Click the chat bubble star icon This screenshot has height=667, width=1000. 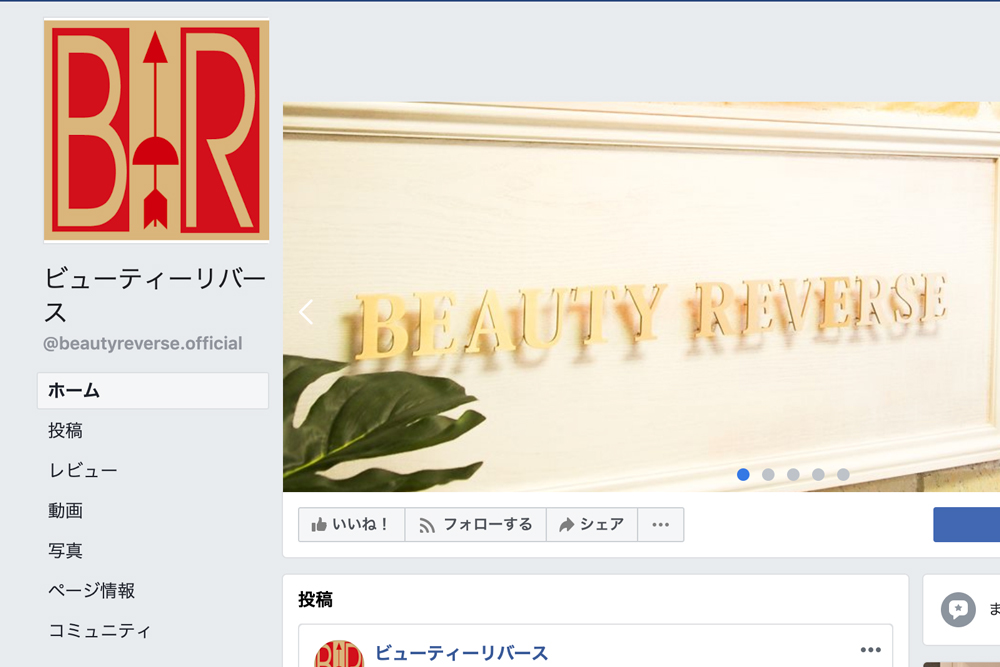pyautogui.click(x=958, y=610)
